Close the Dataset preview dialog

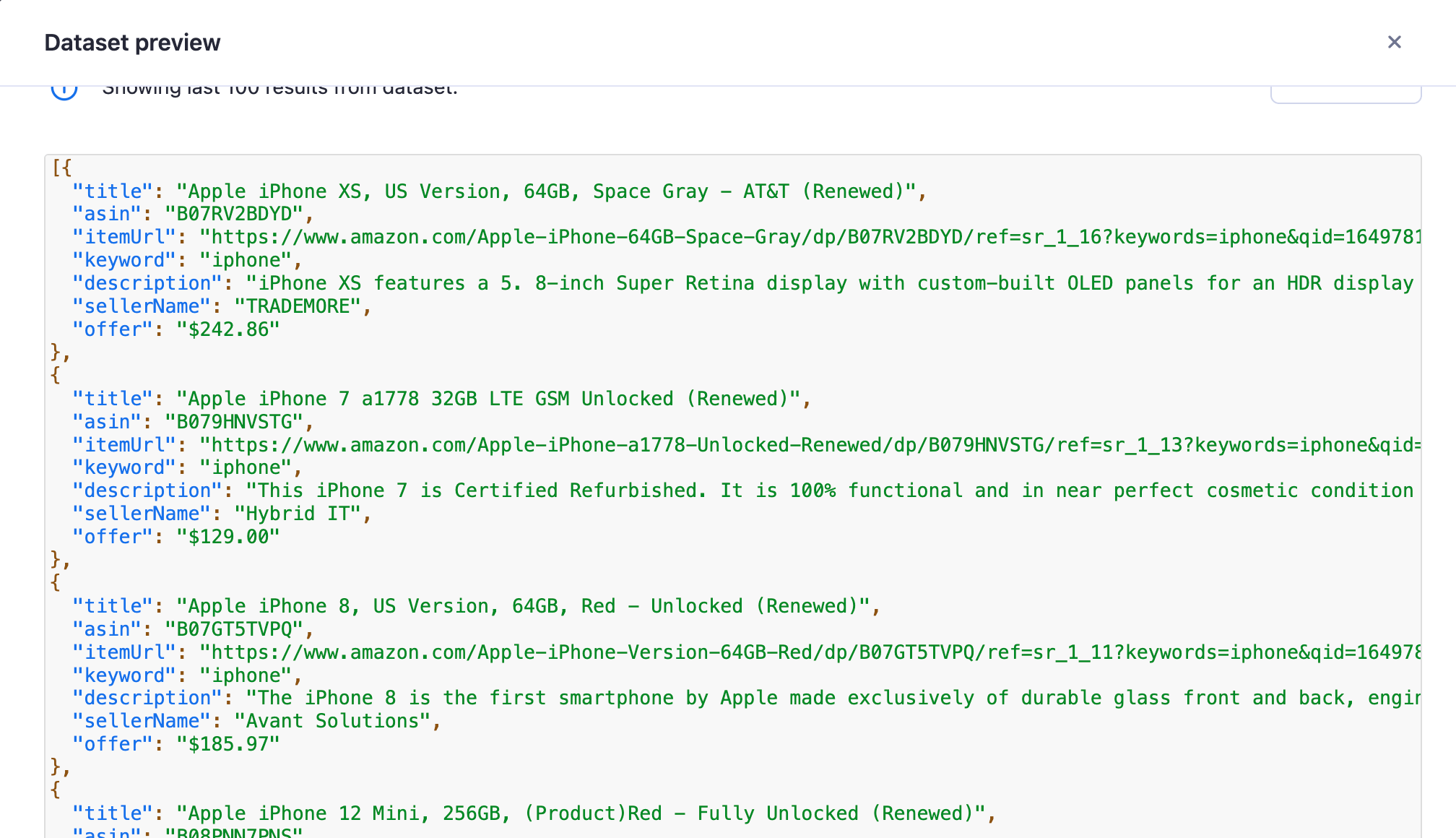(1395, 43)
